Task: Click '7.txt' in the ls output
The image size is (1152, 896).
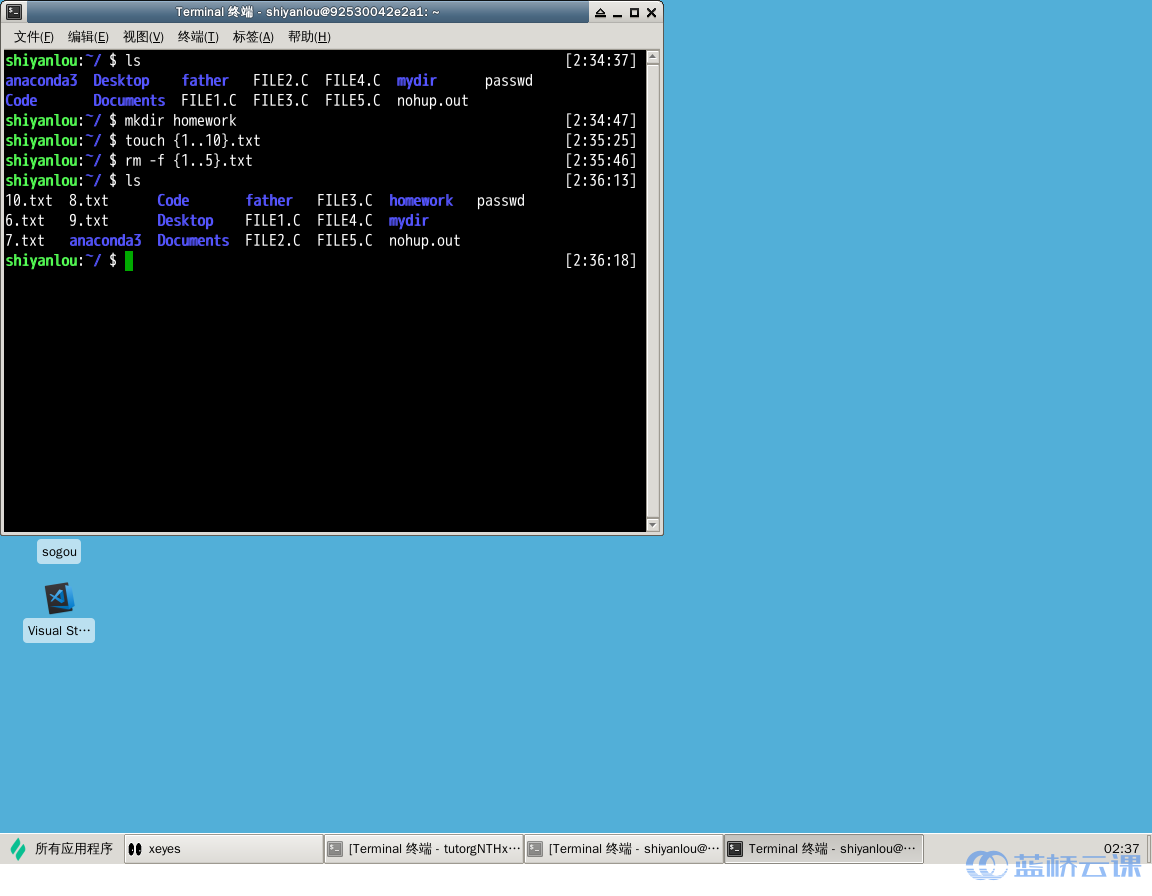Action: tap(25, 240)
